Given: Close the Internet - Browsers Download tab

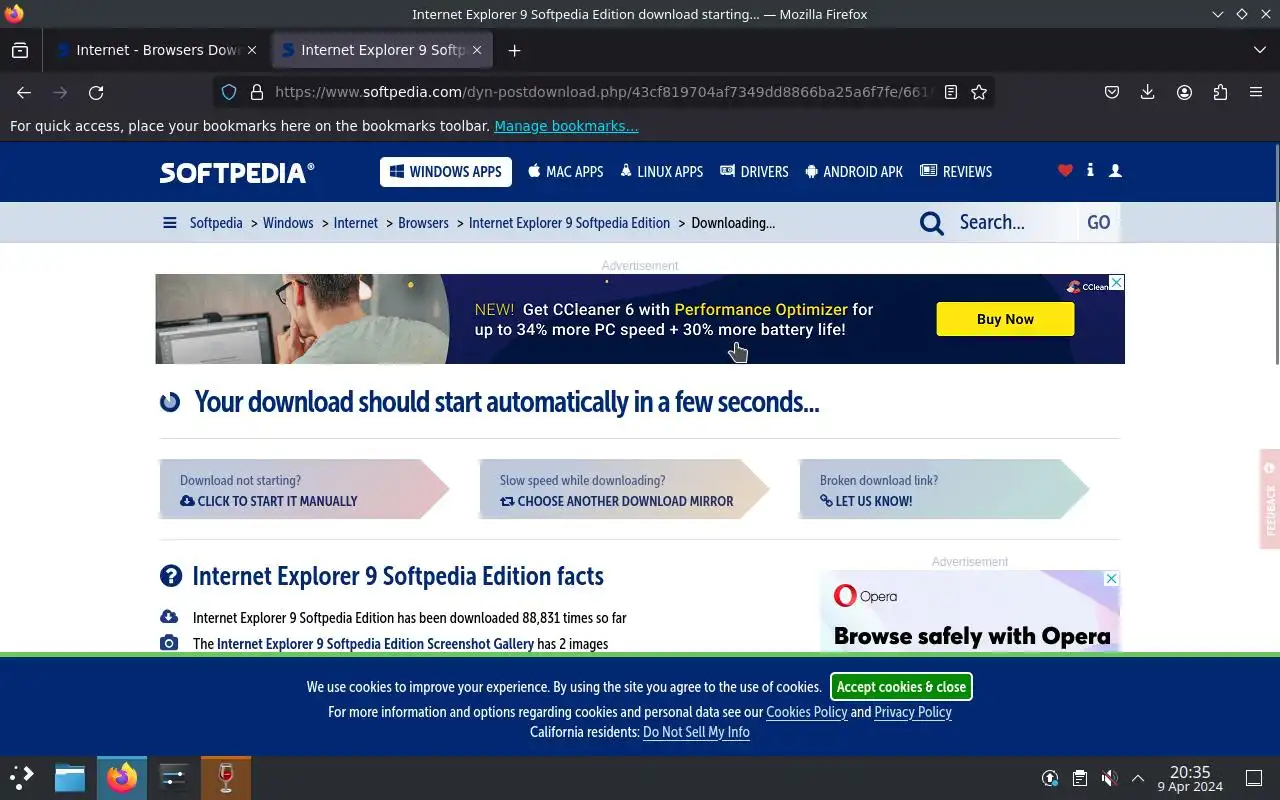Looking at the screenshot, I should tap(251, 50).
